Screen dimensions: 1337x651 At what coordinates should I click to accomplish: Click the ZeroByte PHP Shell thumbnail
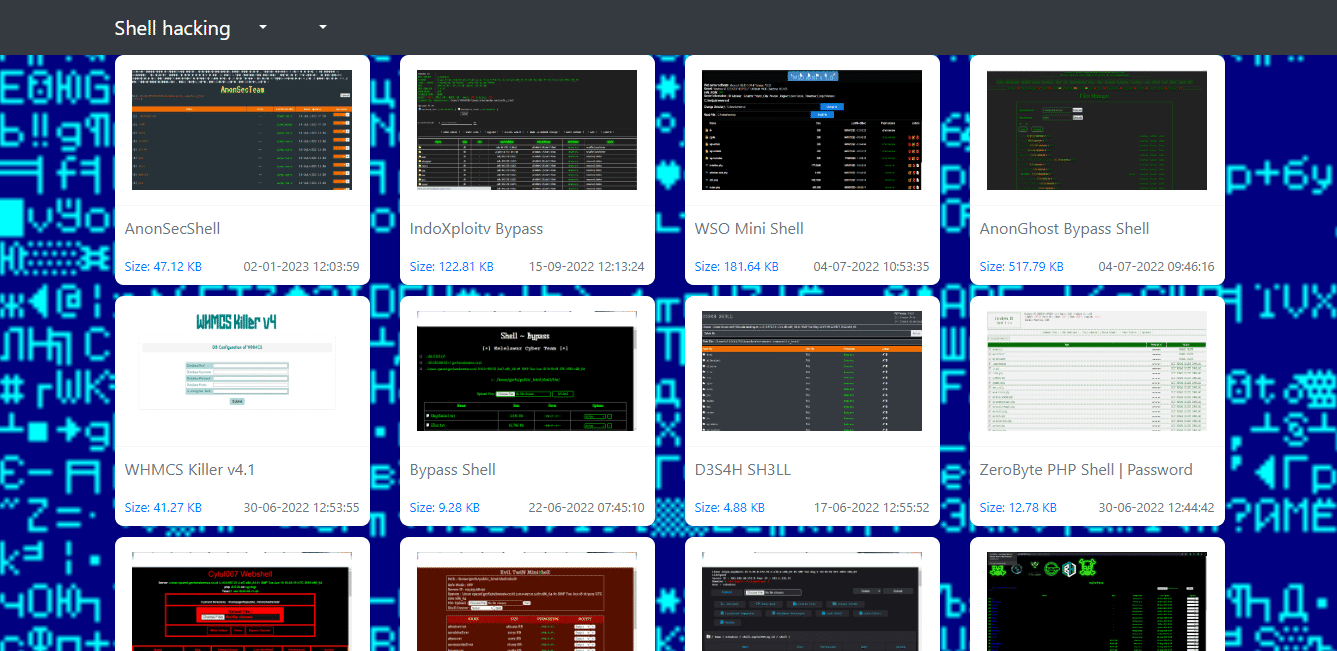tap(1097, 371)
